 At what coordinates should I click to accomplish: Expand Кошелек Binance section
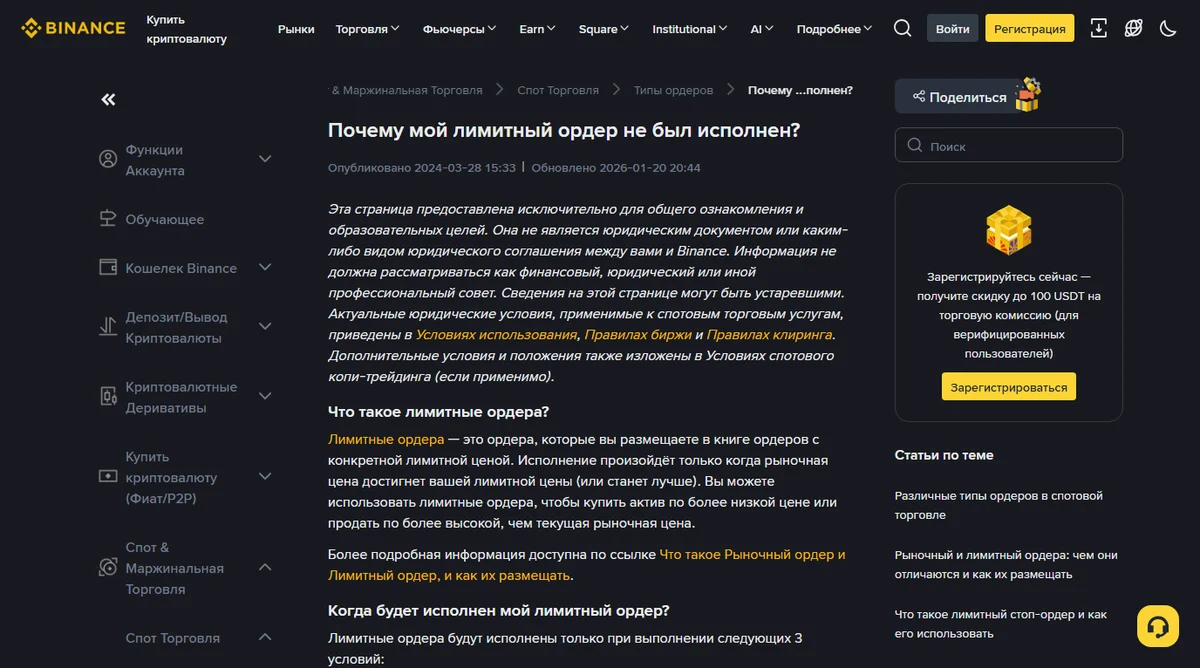click(x=265, y=267)
